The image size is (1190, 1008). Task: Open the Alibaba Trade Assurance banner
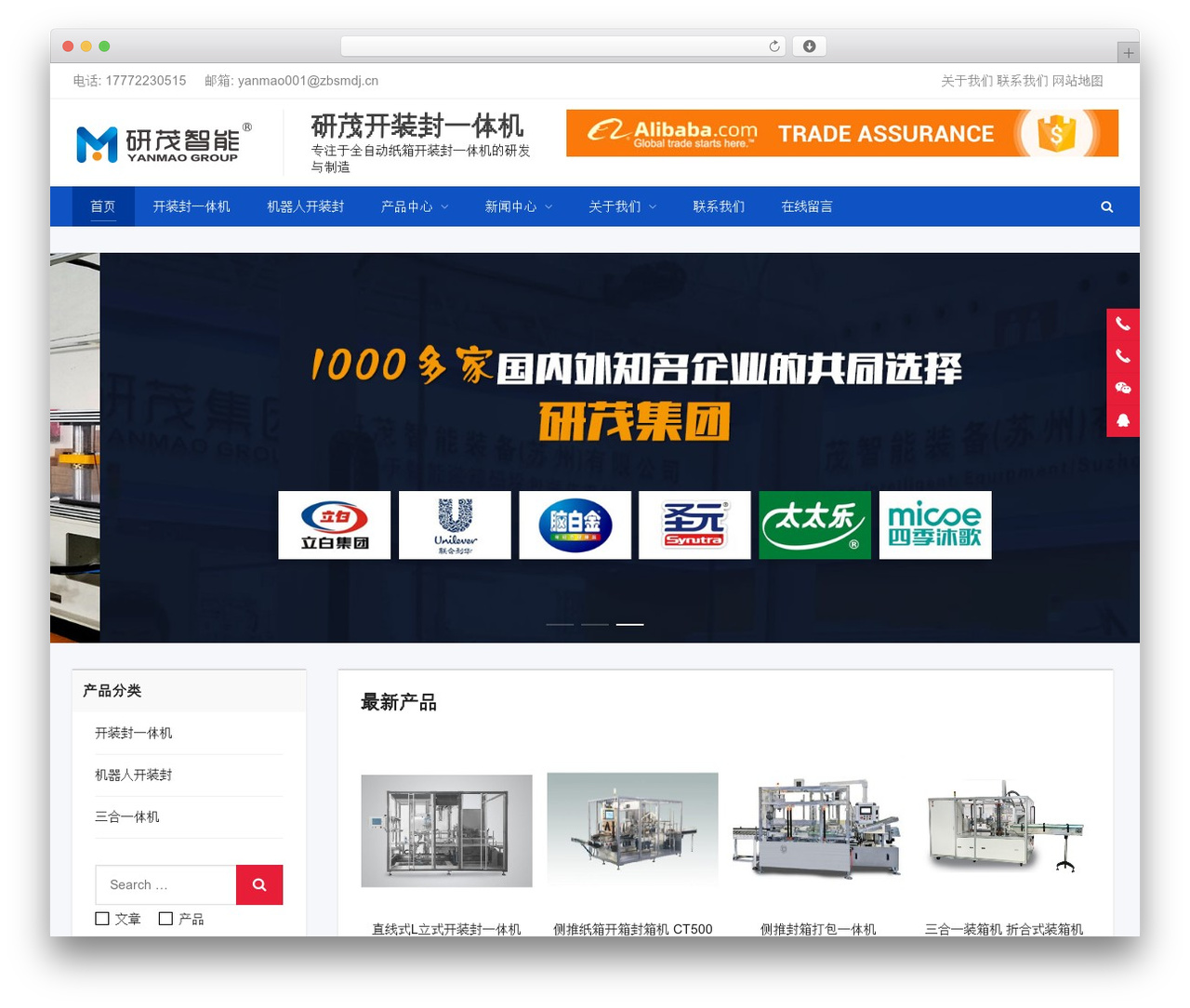tap(842, 133)
